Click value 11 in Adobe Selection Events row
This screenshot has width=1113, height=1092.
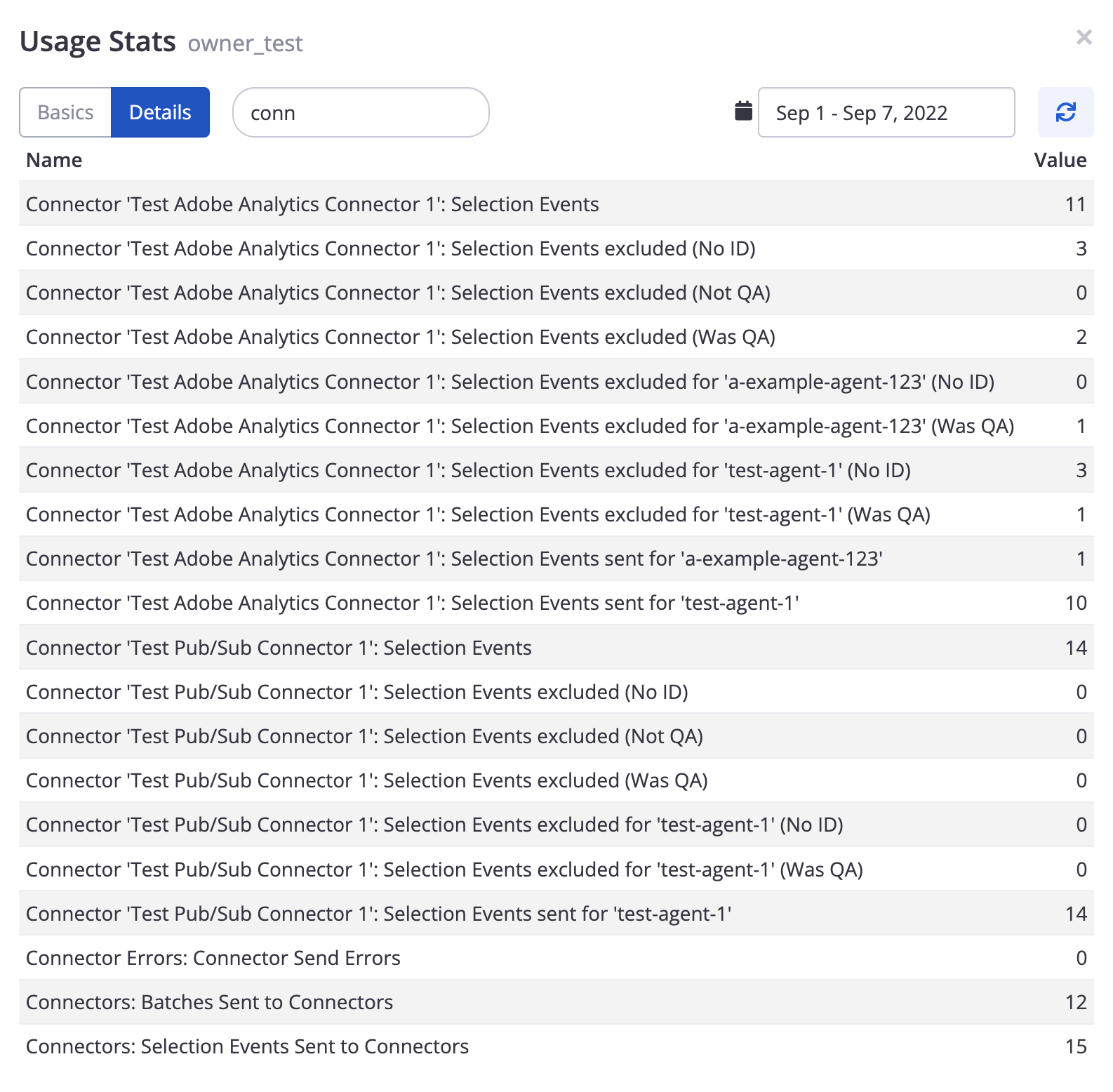tap(1076, 204)
